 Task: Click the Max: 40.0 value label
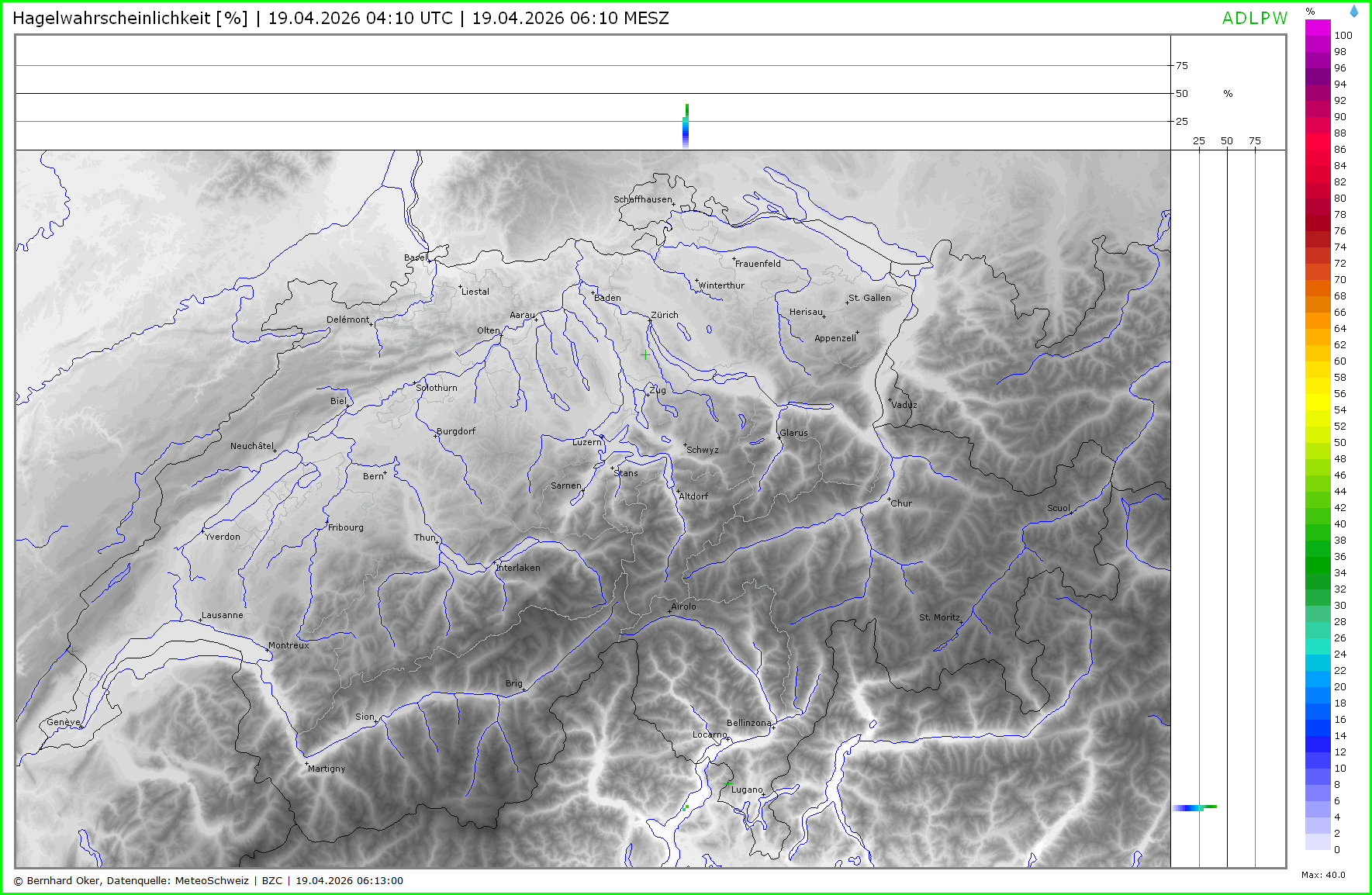pos(1323,875)
